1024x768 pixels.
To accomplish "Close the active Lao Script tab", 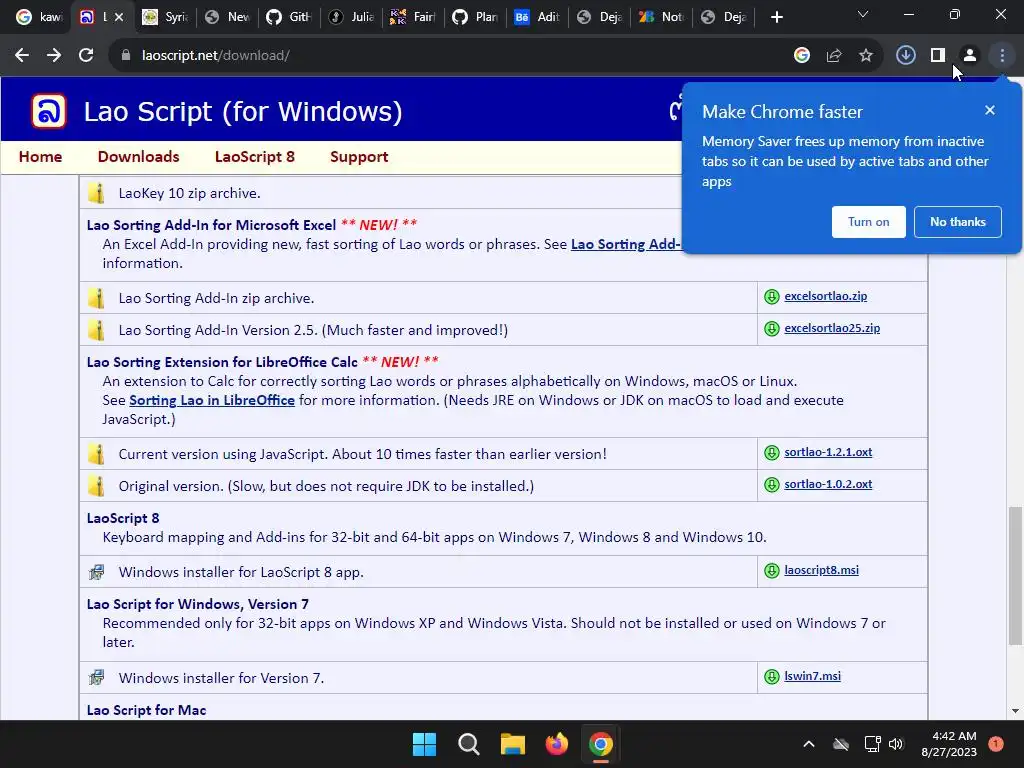I will [119, 17].
